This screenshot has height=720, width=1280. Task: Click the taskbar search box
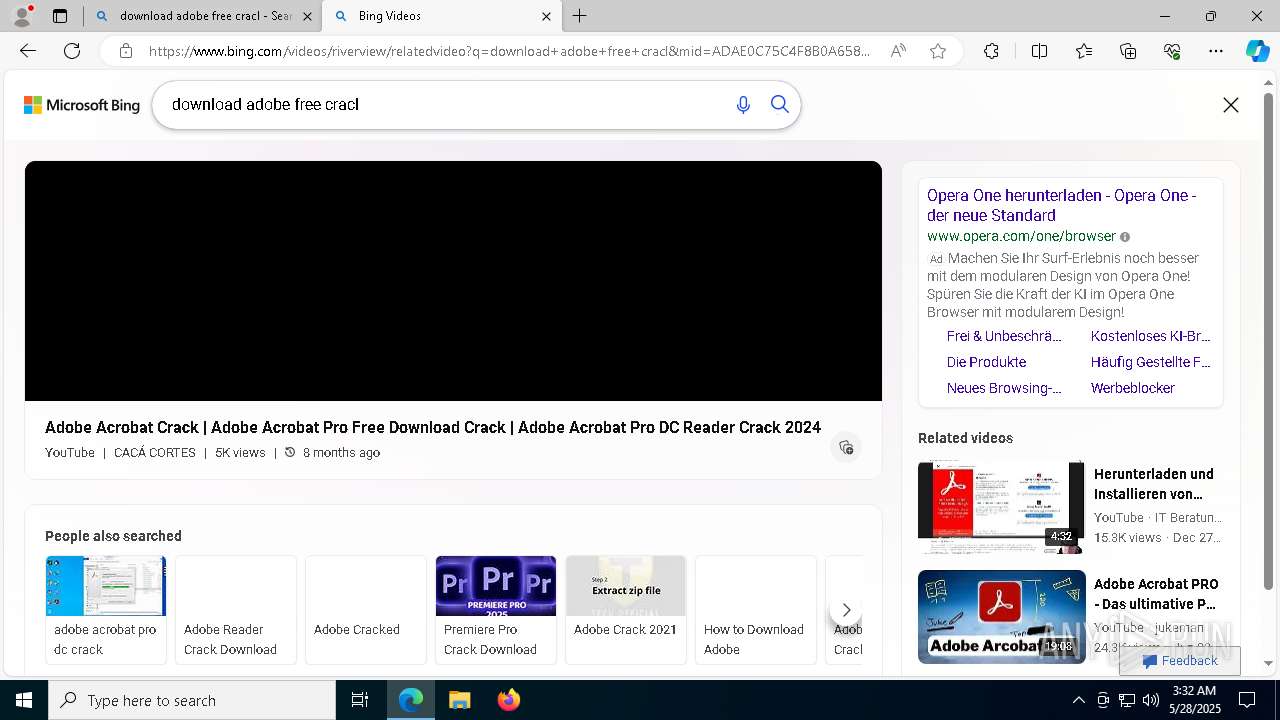192,700
